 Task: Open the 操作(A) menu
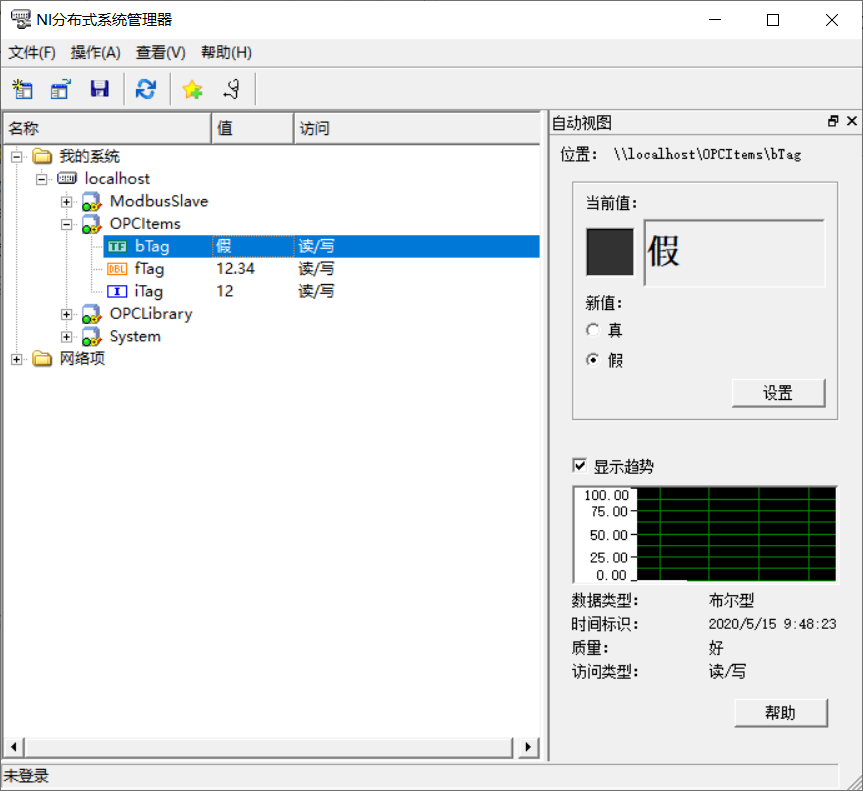95,52
